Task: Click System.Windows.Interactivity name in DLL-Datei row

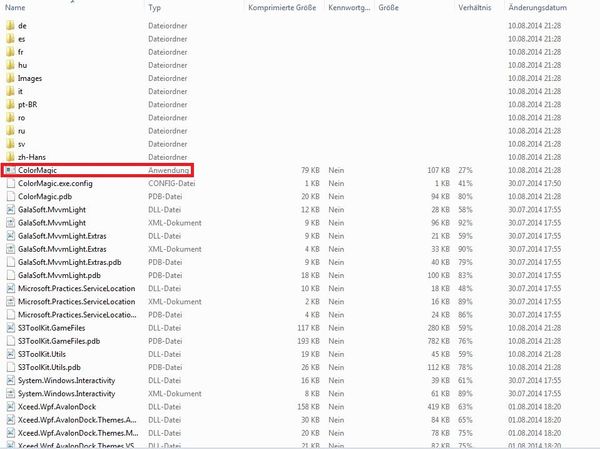Action: coord(67,380)
